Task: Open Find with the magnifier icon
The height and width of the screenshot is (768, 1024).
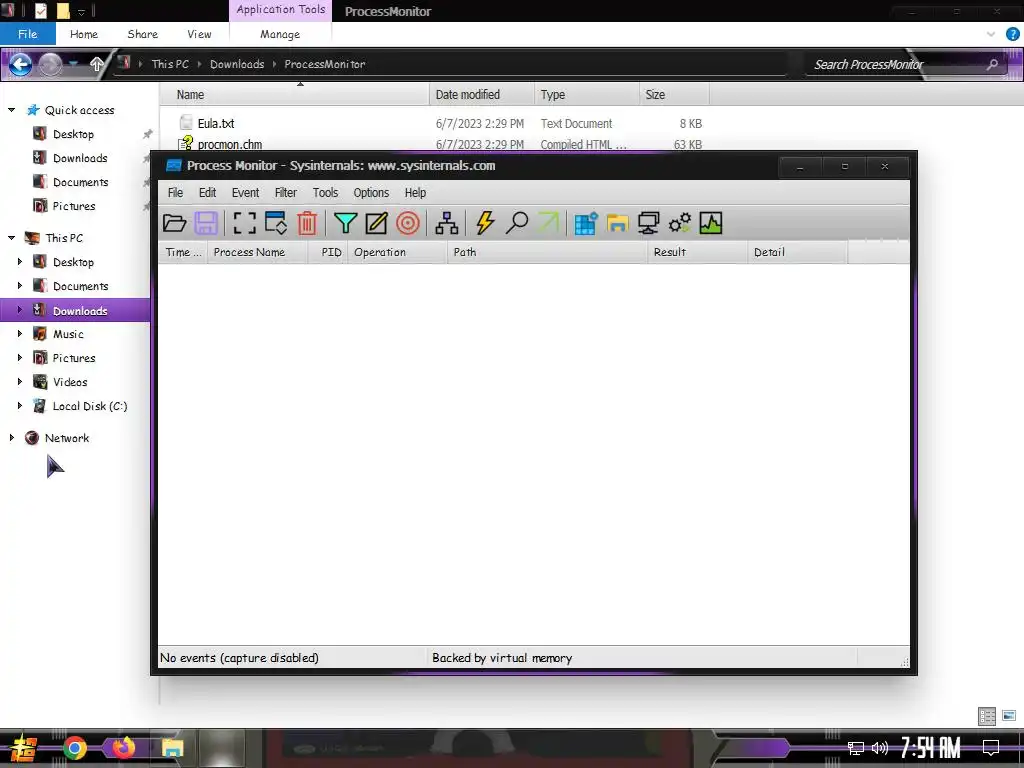Action: coord(517,223)
